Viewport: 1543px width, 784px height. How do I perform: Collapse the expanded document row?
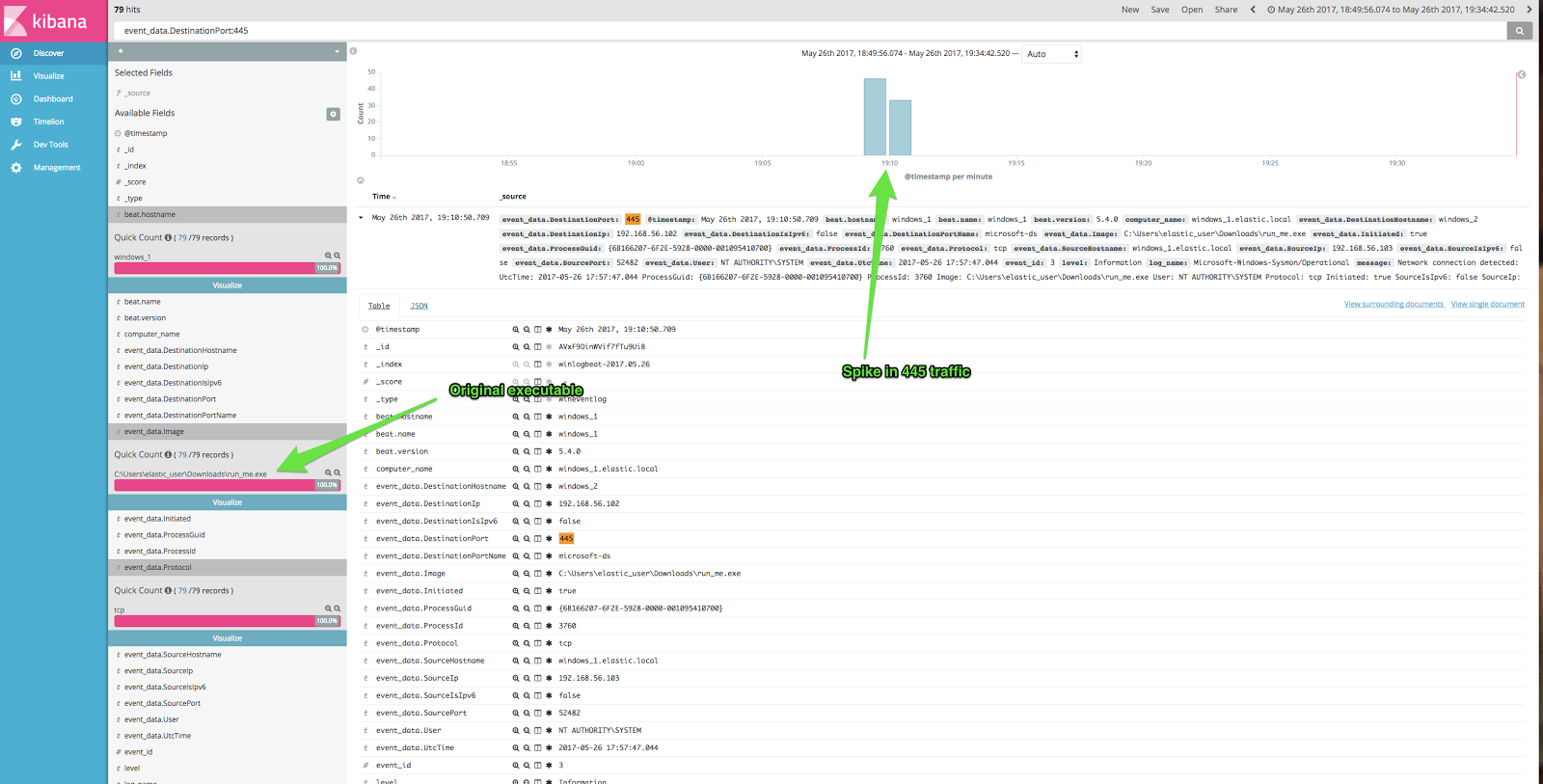pos(362,218)
